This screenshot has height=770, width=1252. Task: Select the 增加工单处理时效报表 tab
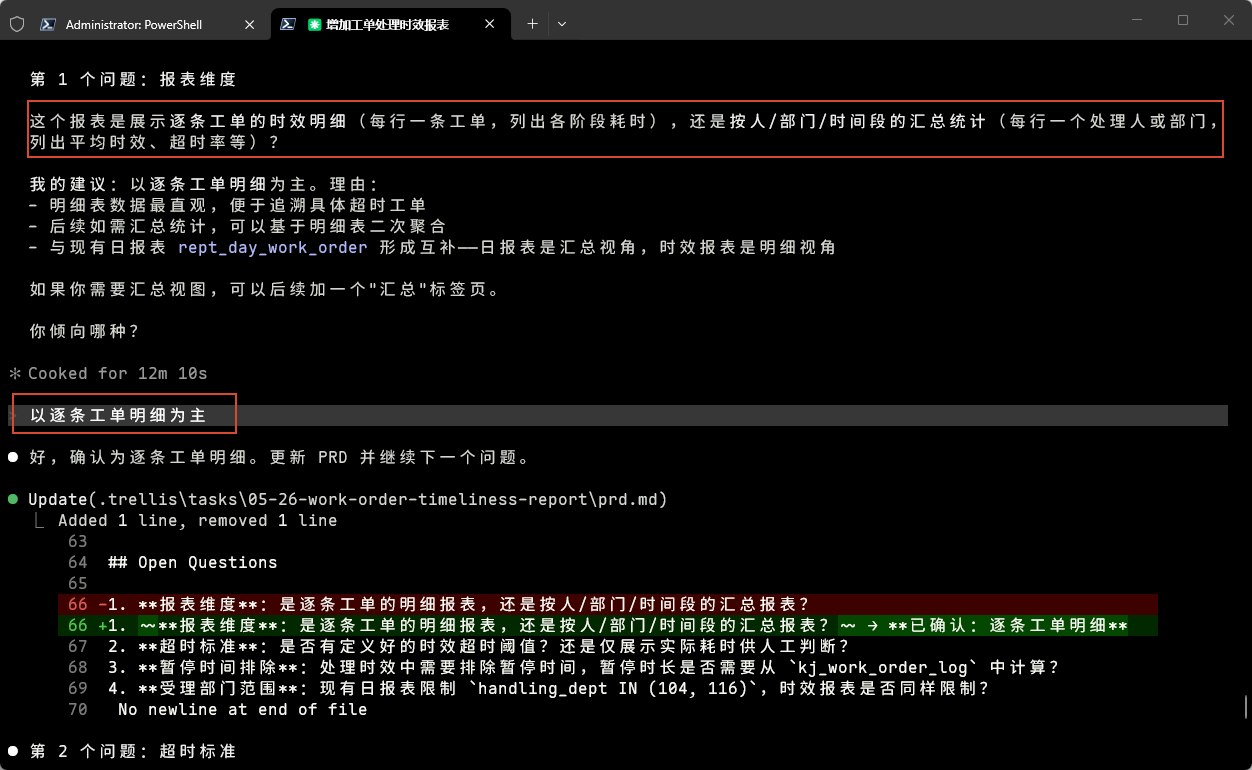(x=391, y=24)
